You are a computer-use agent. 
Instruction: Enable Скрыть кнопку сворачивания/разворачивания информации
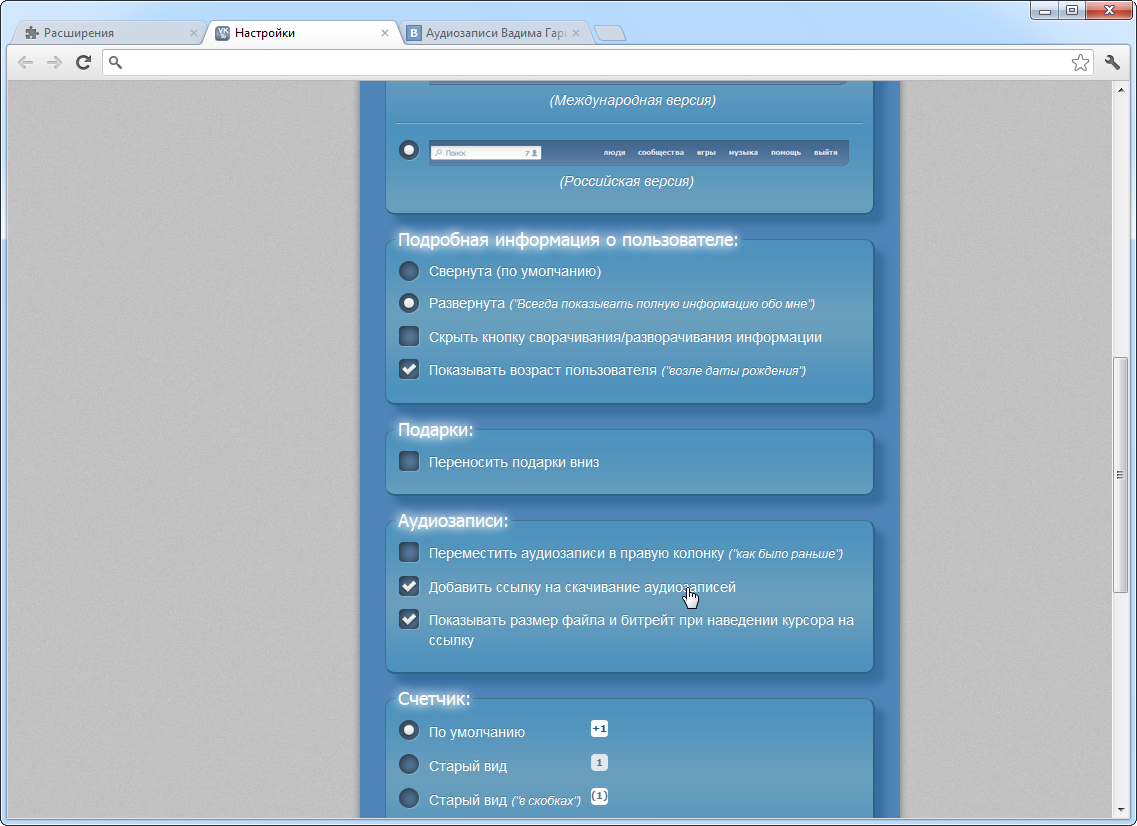[409, 336]
